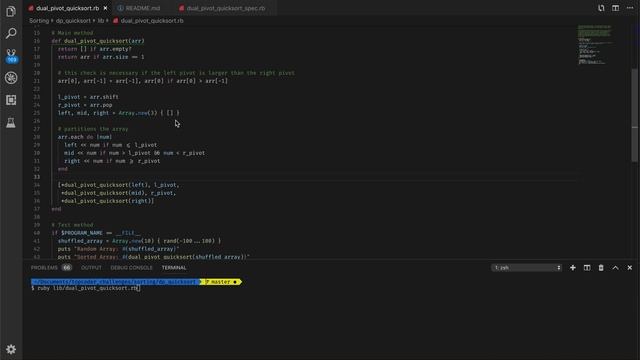Click 'if $PROGRAM_NAME == __FILE__' line
The image size is (640, 360).
pyautogui.click(x=96, y=233)
